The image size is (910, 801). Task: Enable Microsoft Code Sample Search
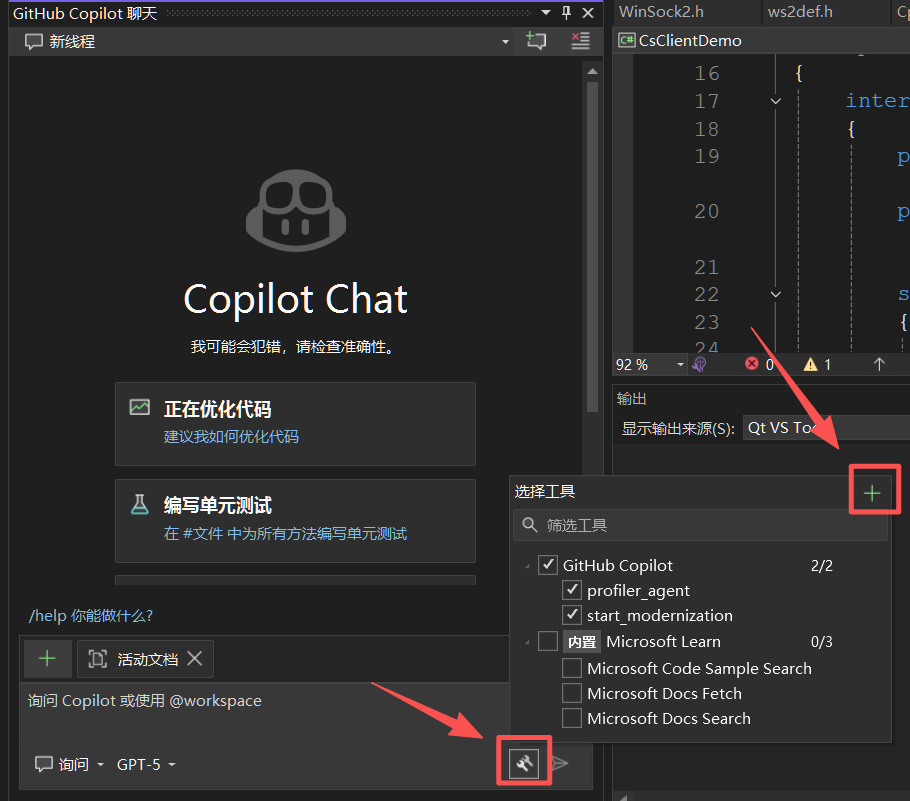point(572,668)
